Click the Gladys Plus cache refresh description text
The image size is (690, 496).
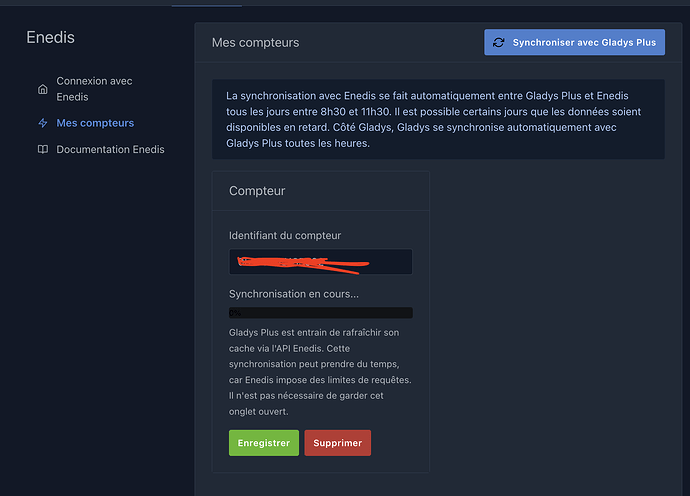[x=320, y=372]
